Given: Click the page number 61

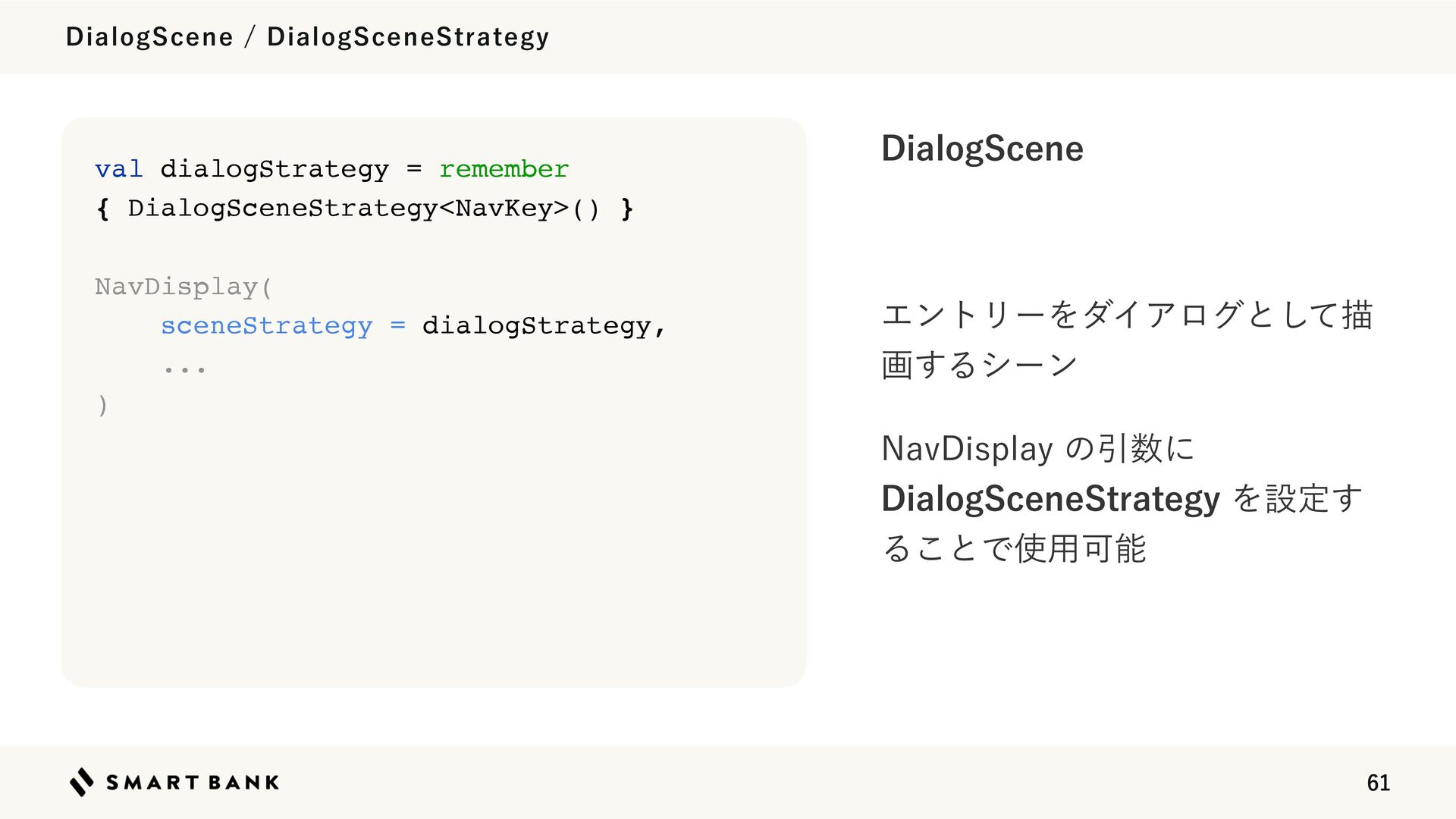Looking at the screenshot, I should pyautogui.click(x=1378, y=783).
